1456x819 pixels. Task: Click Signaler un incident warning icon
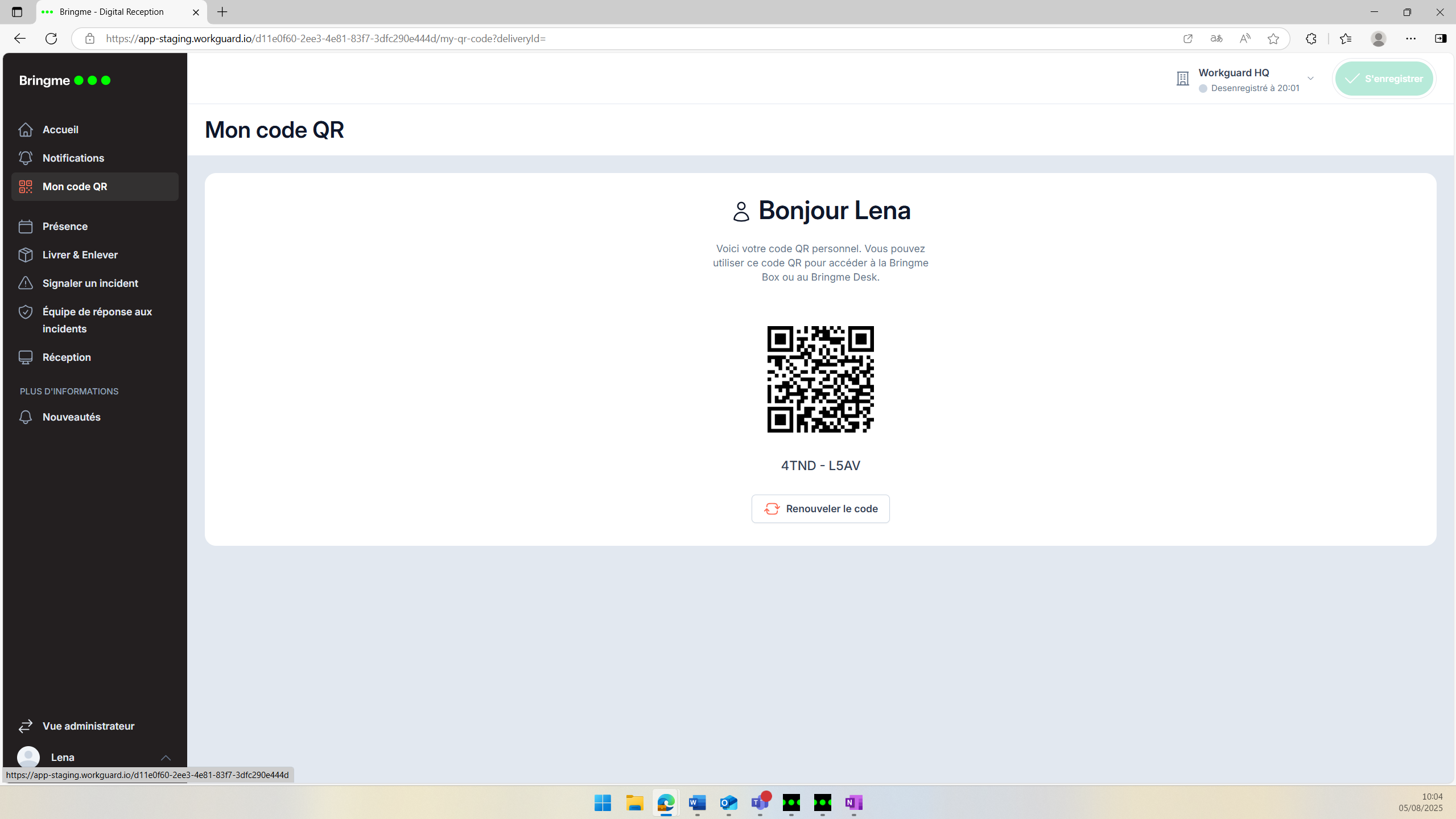(x=26, y=283)
